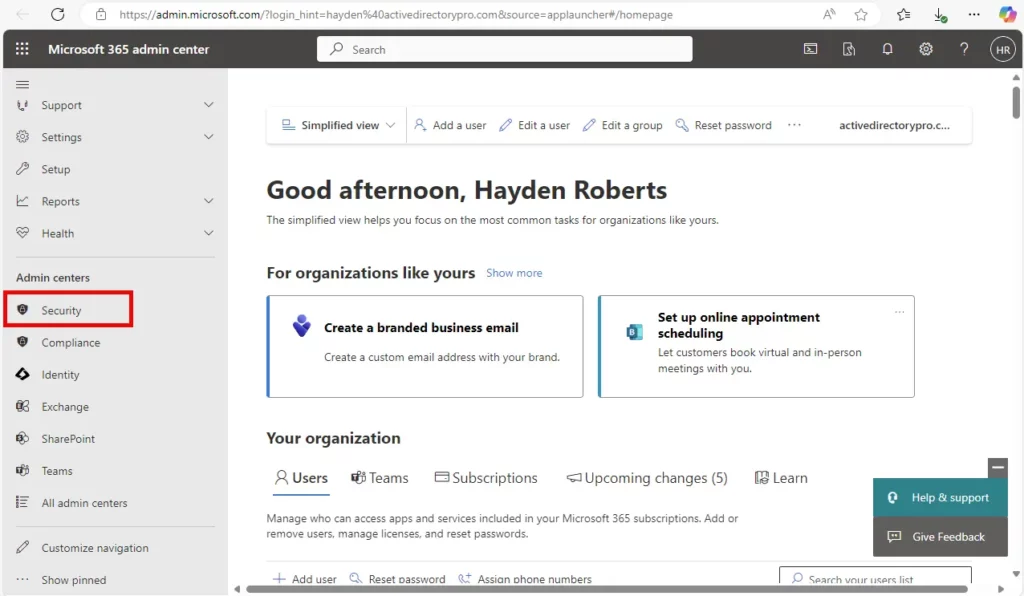Click Edit a user in toolbar
1024x596 pixels.
click(x=535, y=125)
